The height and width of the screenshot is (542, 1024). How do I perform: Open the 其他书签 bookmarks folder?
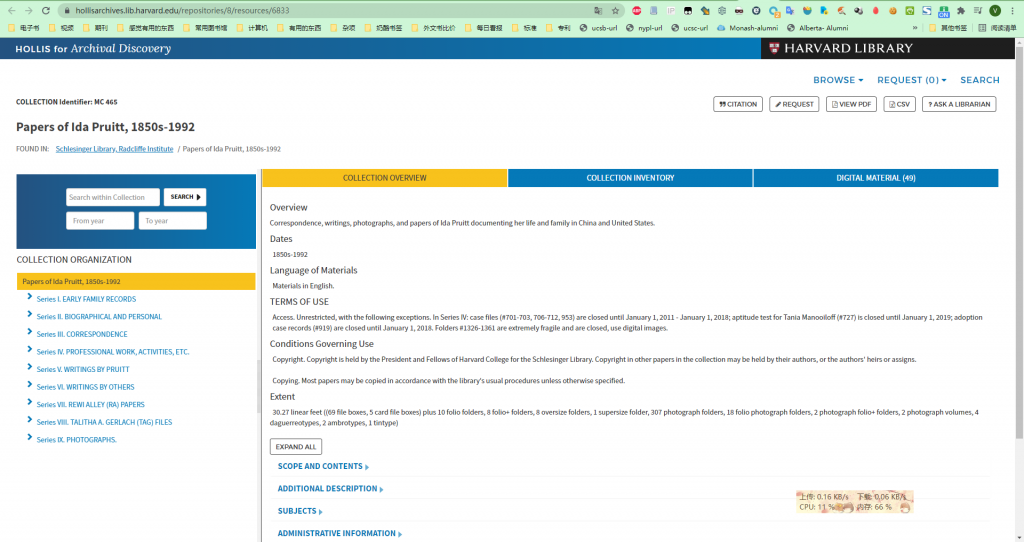click(948, 28)
